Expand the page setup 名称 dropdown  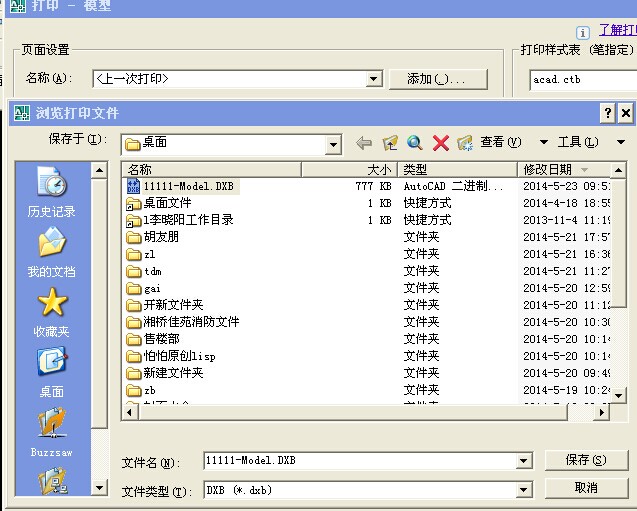click(x=374, y=79)
